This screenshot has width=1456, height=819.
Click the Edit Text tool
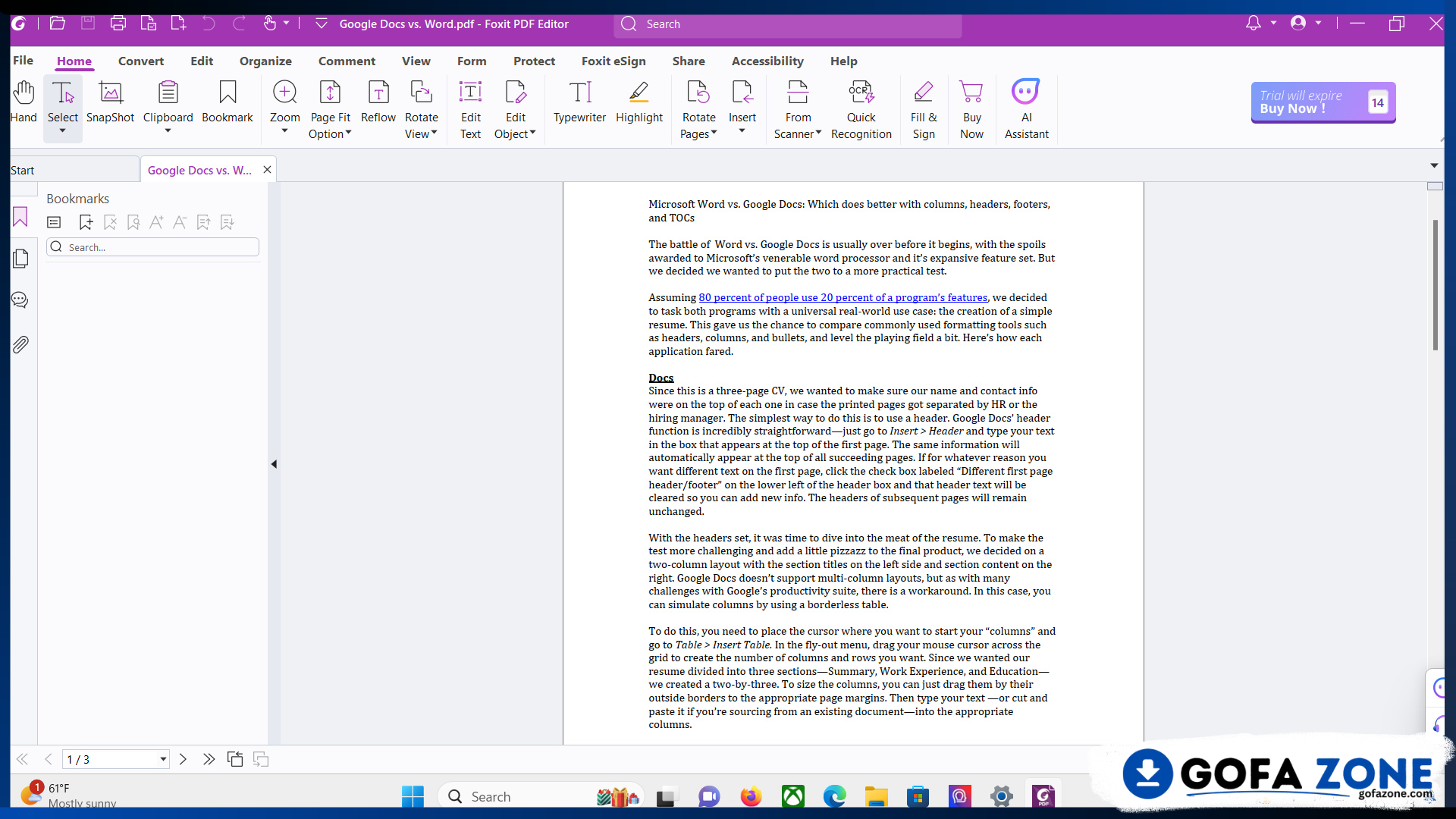coord(471,110)
